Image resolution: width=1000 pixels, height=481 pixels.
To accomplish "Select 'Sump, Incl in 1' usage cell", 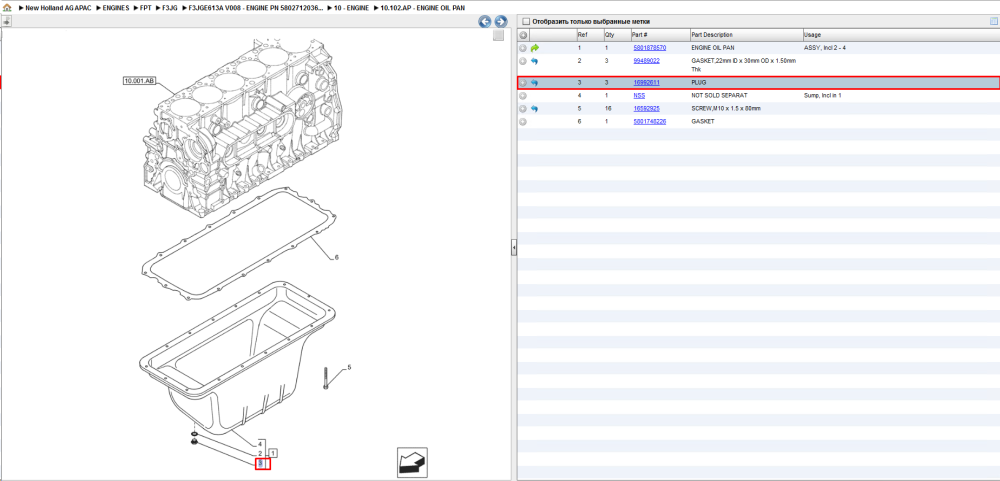I will 823,96.
